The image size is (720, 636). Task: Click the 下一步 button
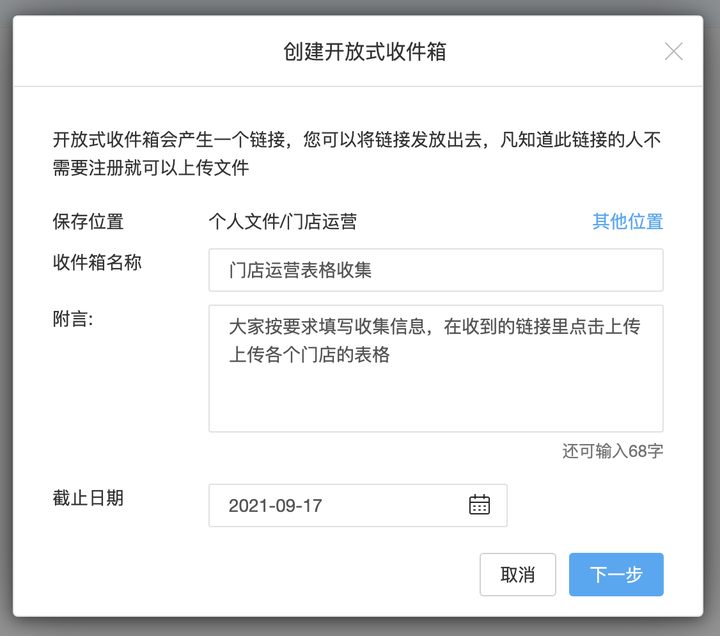click(616, 574)
